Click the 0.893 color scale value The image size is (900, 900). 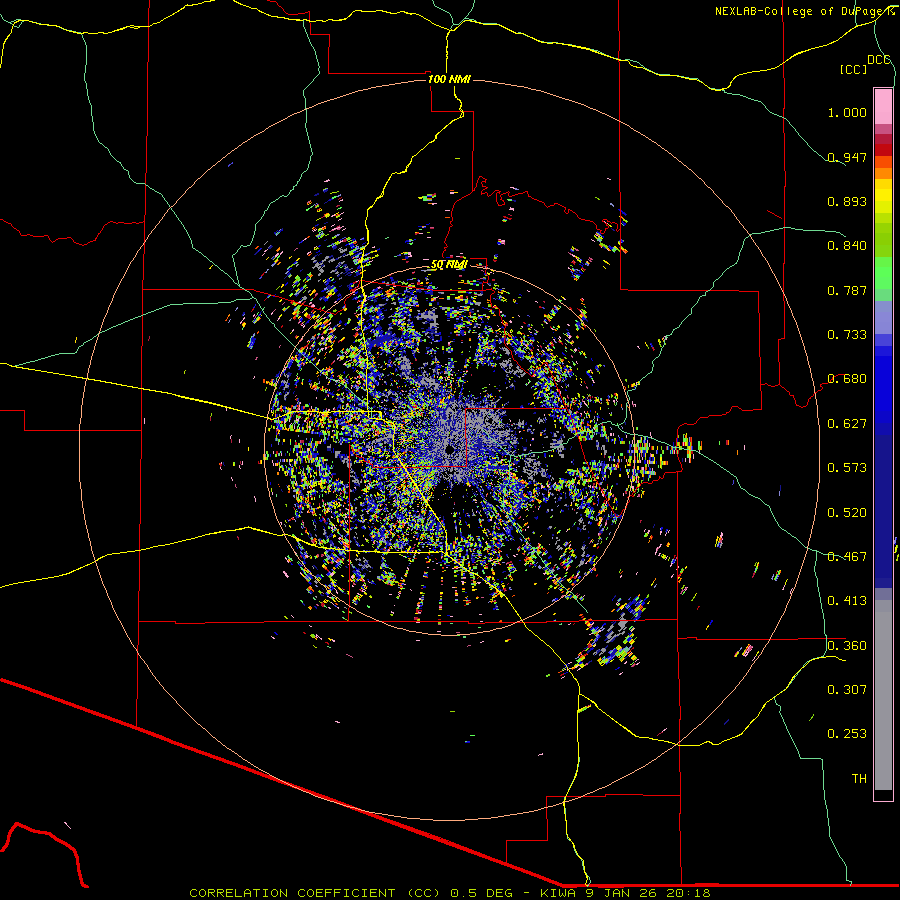[847, 201]
